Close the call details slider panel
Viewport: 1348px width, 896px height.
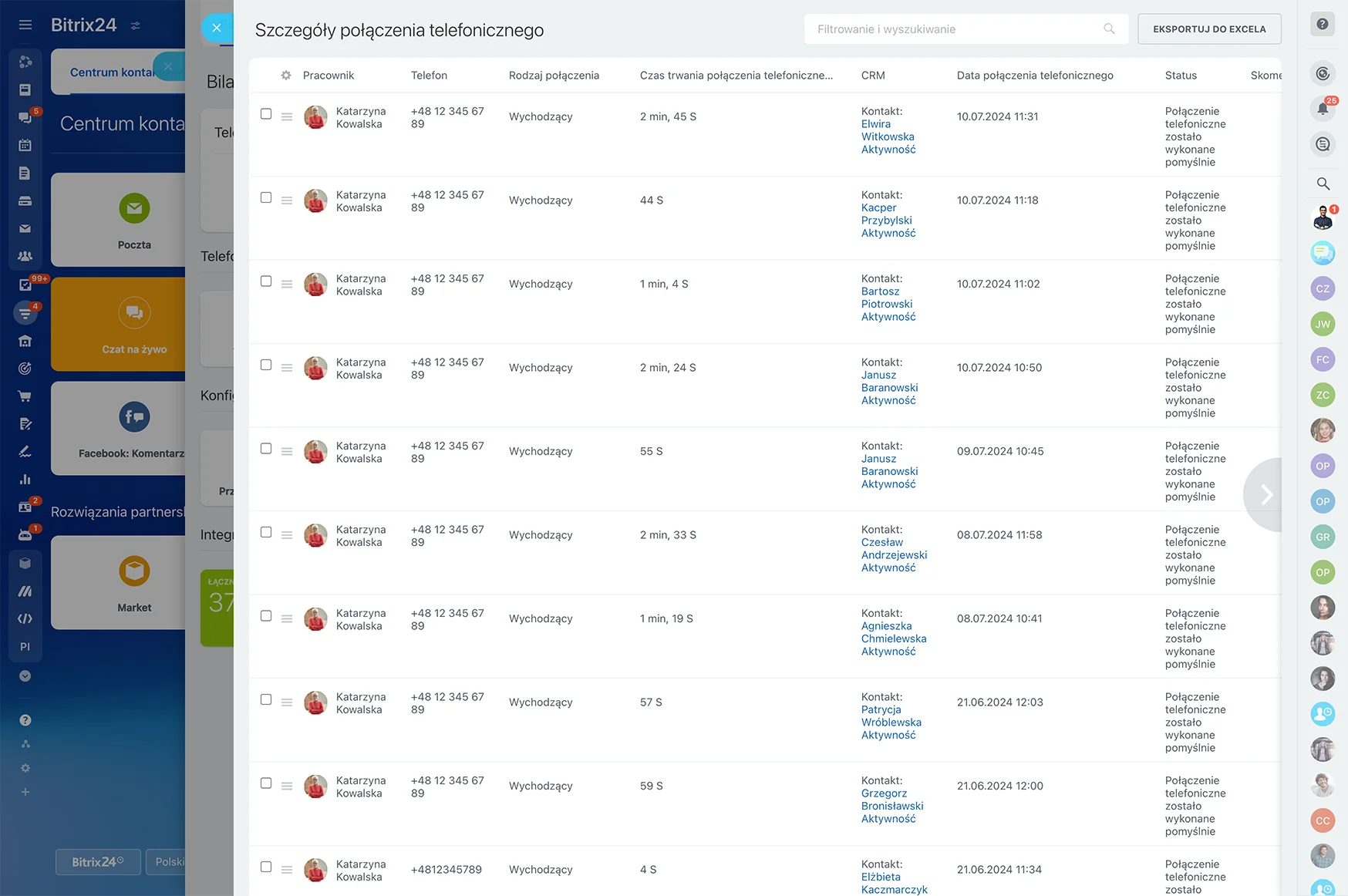coord(217,29)
